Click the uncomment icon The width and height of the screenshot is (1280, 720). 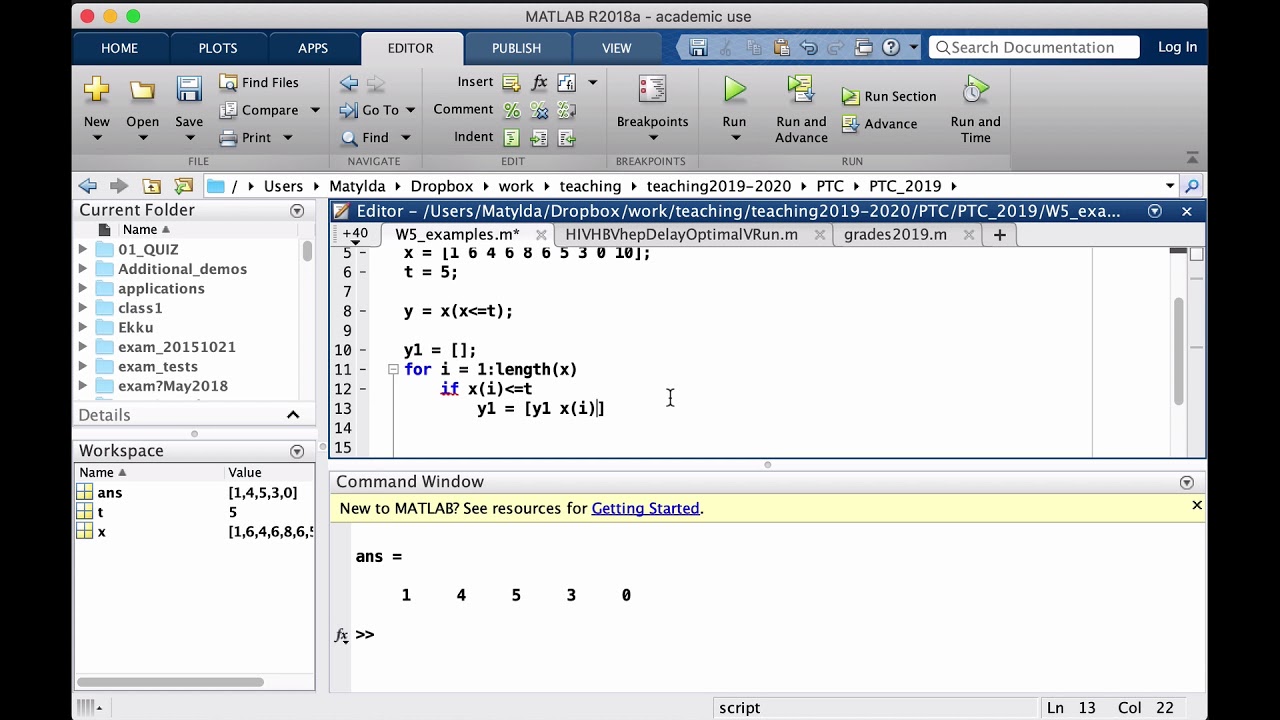pyautogui.click(x=539, y=110)
